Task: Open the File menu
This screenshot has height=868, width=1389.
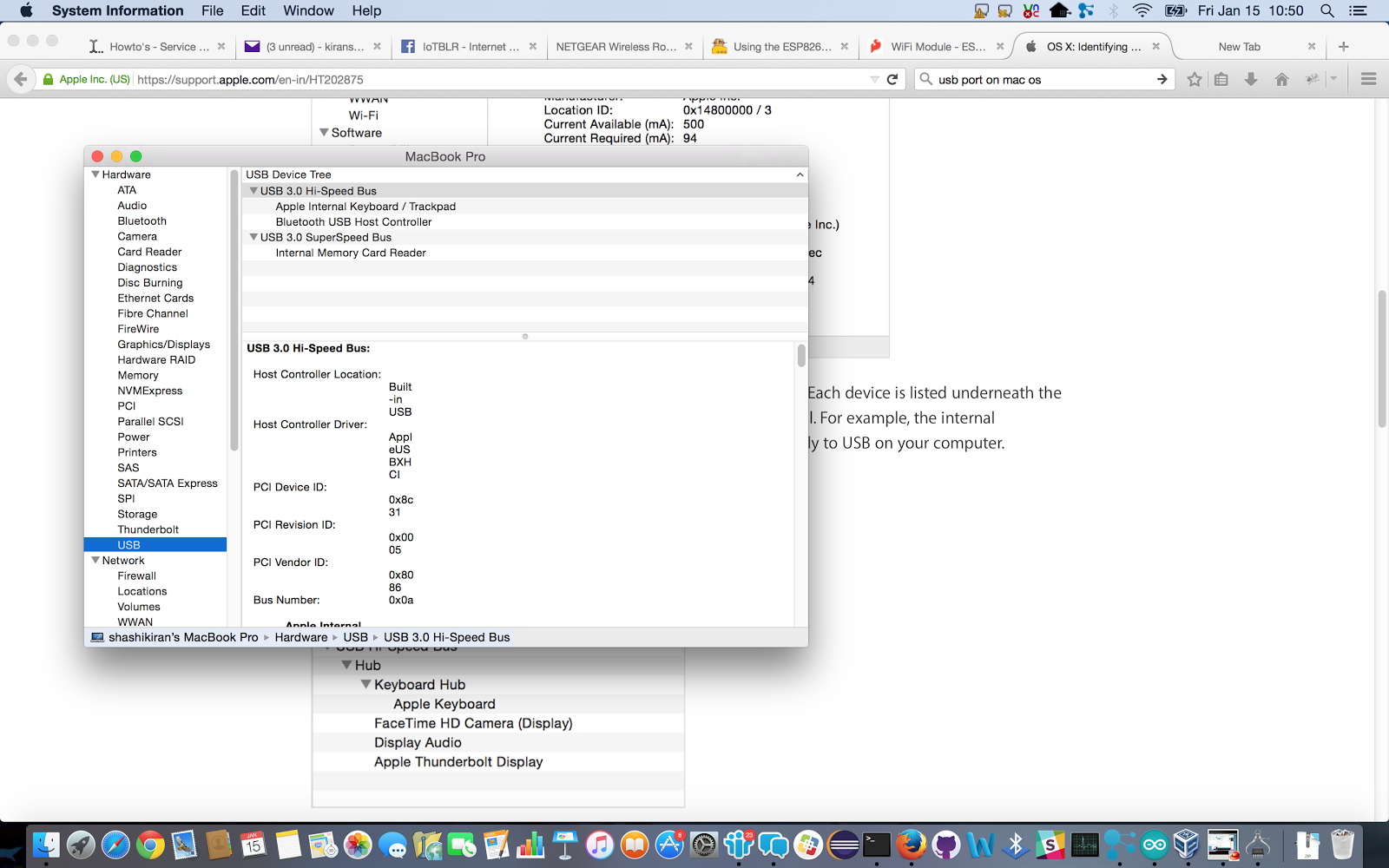Action: pos(213,10)
